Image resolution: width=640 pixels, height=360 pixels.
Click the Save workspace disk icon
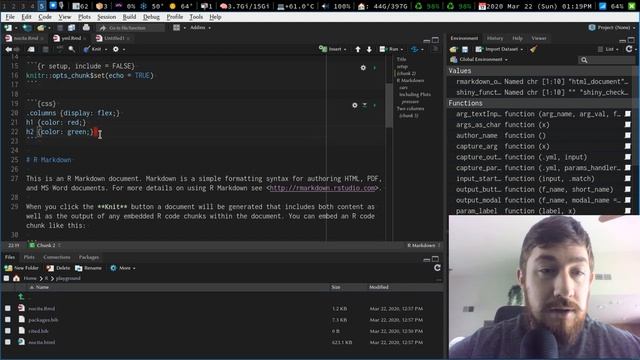(x=464, y=49)
